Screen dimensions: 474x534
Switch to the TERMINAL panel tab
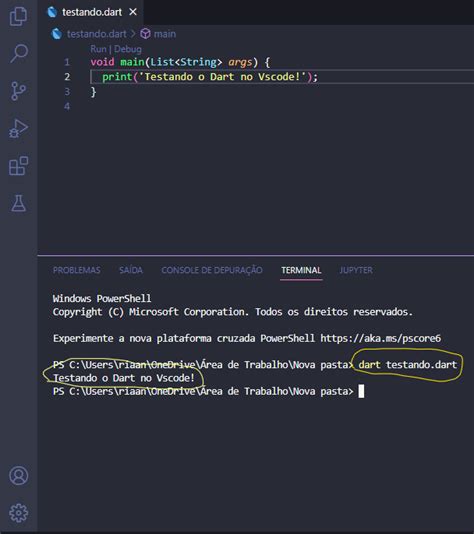pyautogui.click(x=301, y=270)
